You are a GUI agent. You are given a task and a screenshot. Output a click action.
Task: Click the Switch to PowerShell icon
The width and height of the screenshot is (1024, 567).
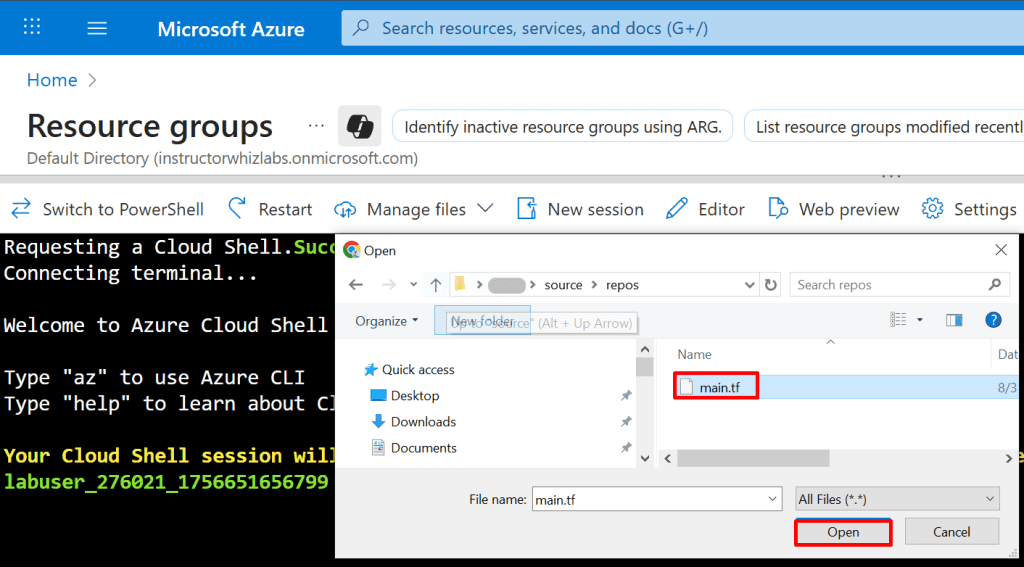20,209
